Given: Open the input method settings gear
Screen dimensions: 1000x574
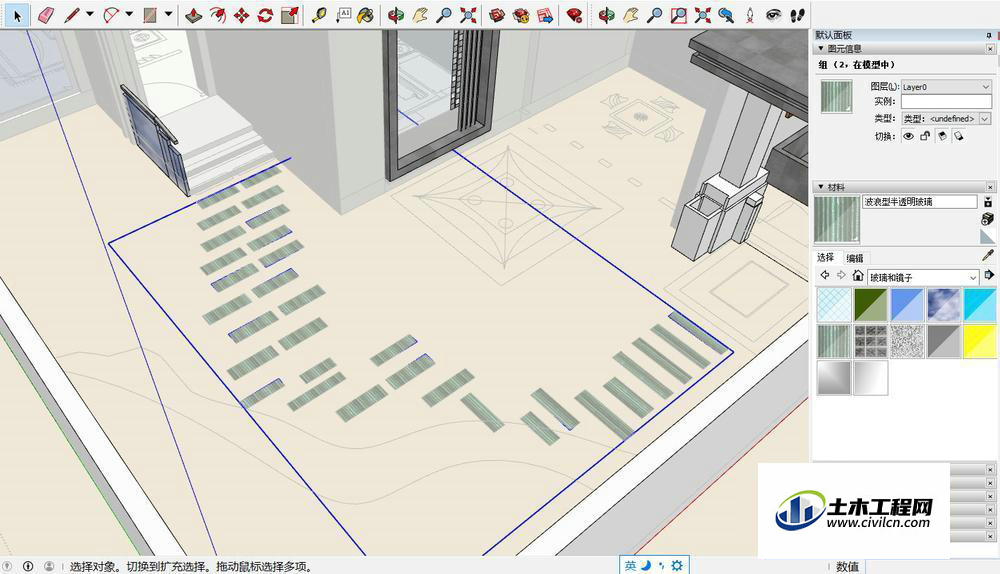Looking at the screenshot, I should click(x=677, y=566).
